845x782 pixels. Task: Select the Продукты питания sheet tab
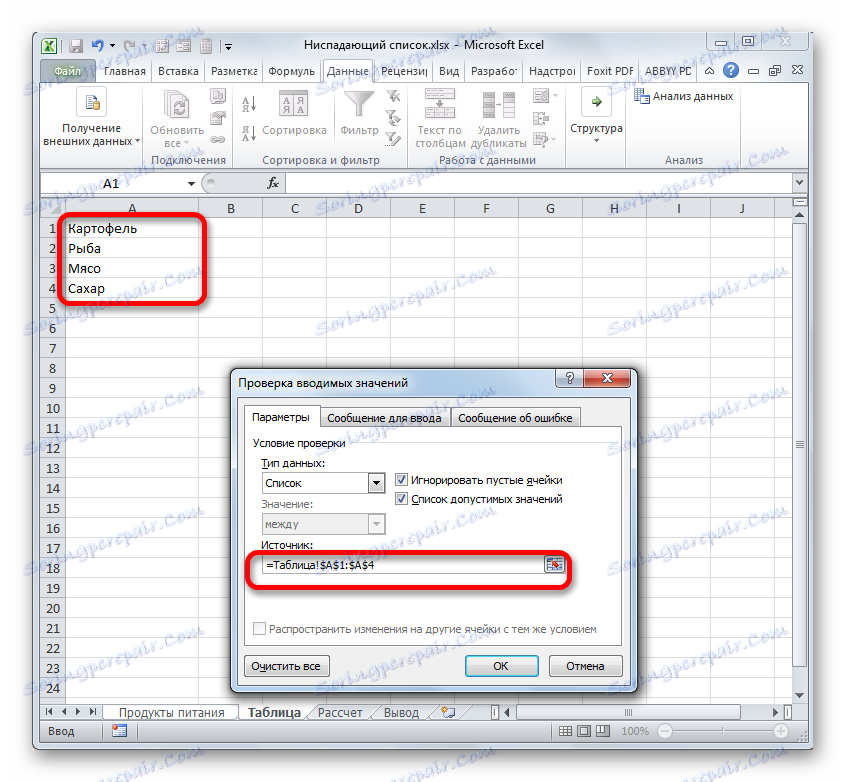[x=171, y=712]
